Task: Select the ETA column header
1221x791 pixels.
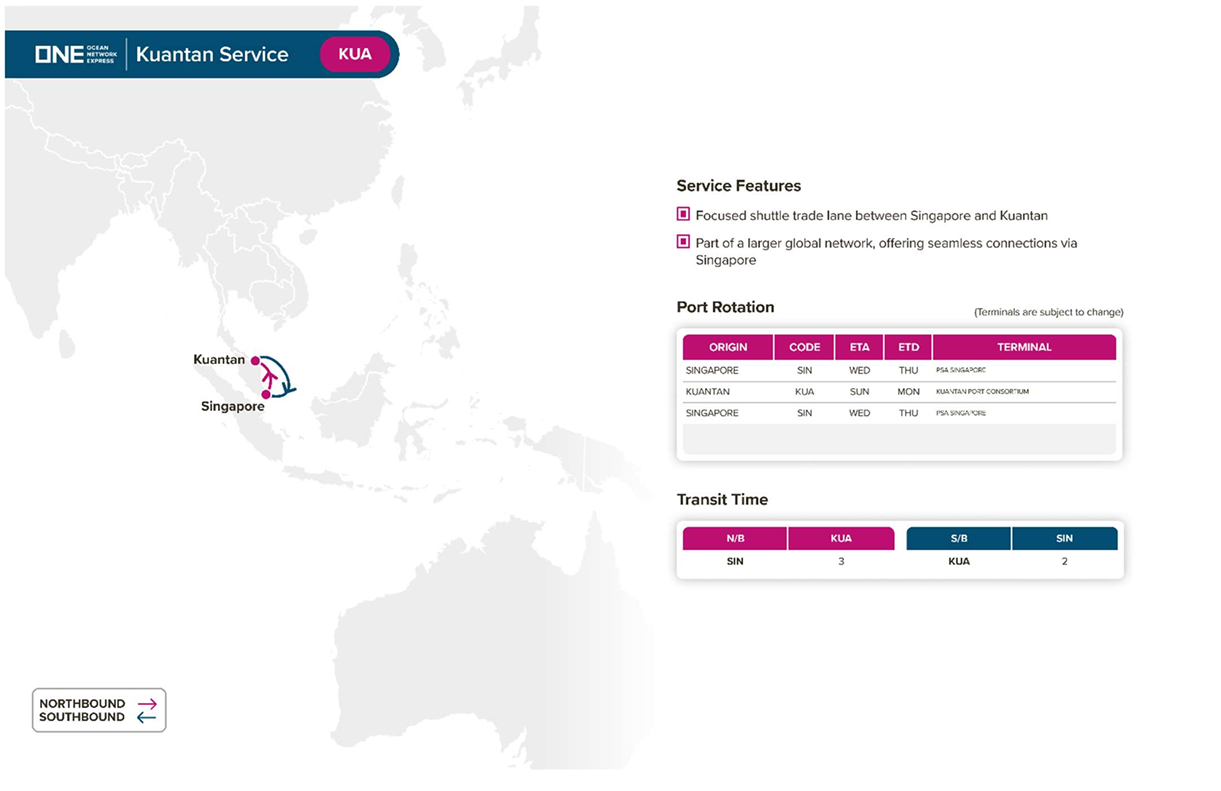Action: (x=859, y=347)
